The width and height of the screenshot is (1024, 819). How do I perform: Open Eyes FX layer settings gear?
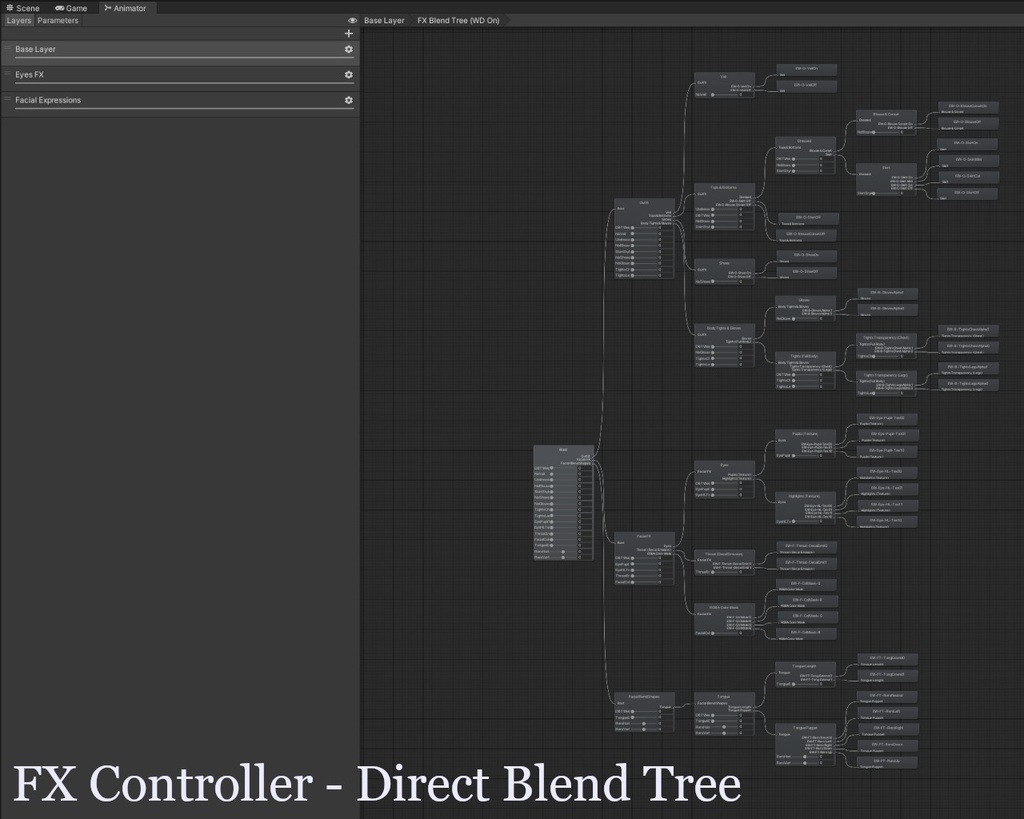tap(349, 74)
